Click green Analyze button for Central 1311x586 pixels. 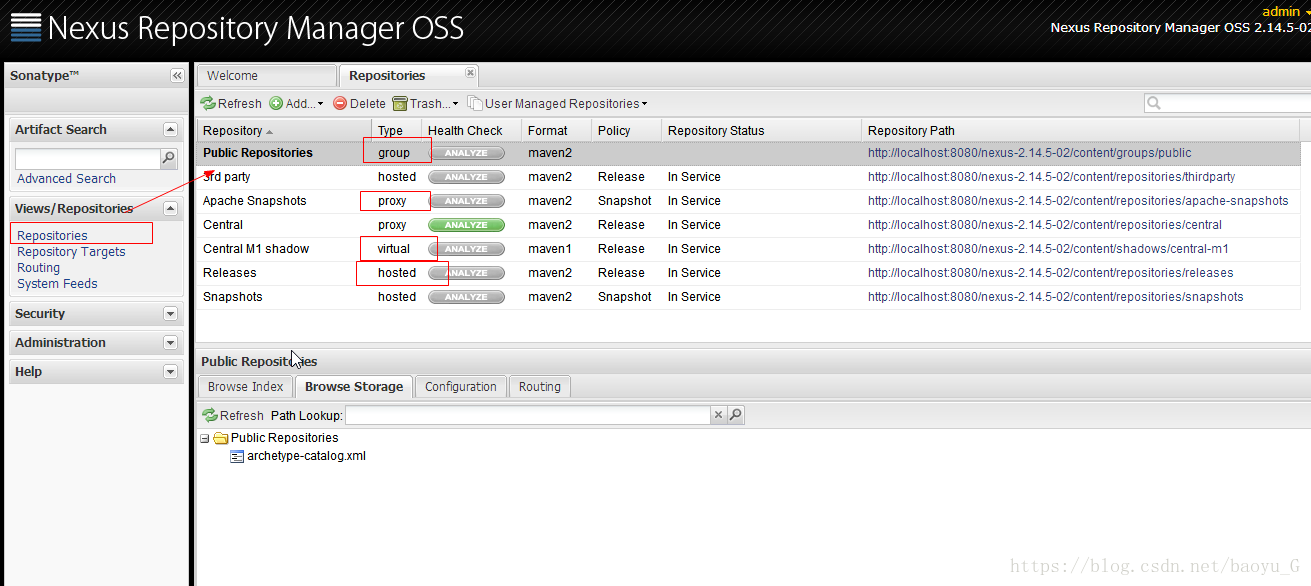click(466, 225)
